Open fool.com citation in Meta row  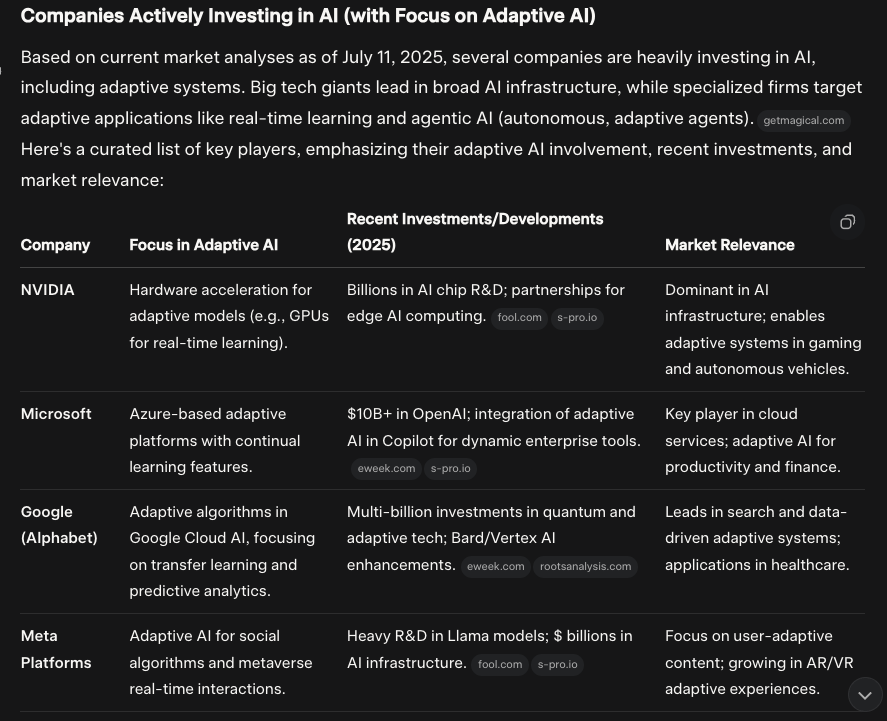tap(500, 664)
